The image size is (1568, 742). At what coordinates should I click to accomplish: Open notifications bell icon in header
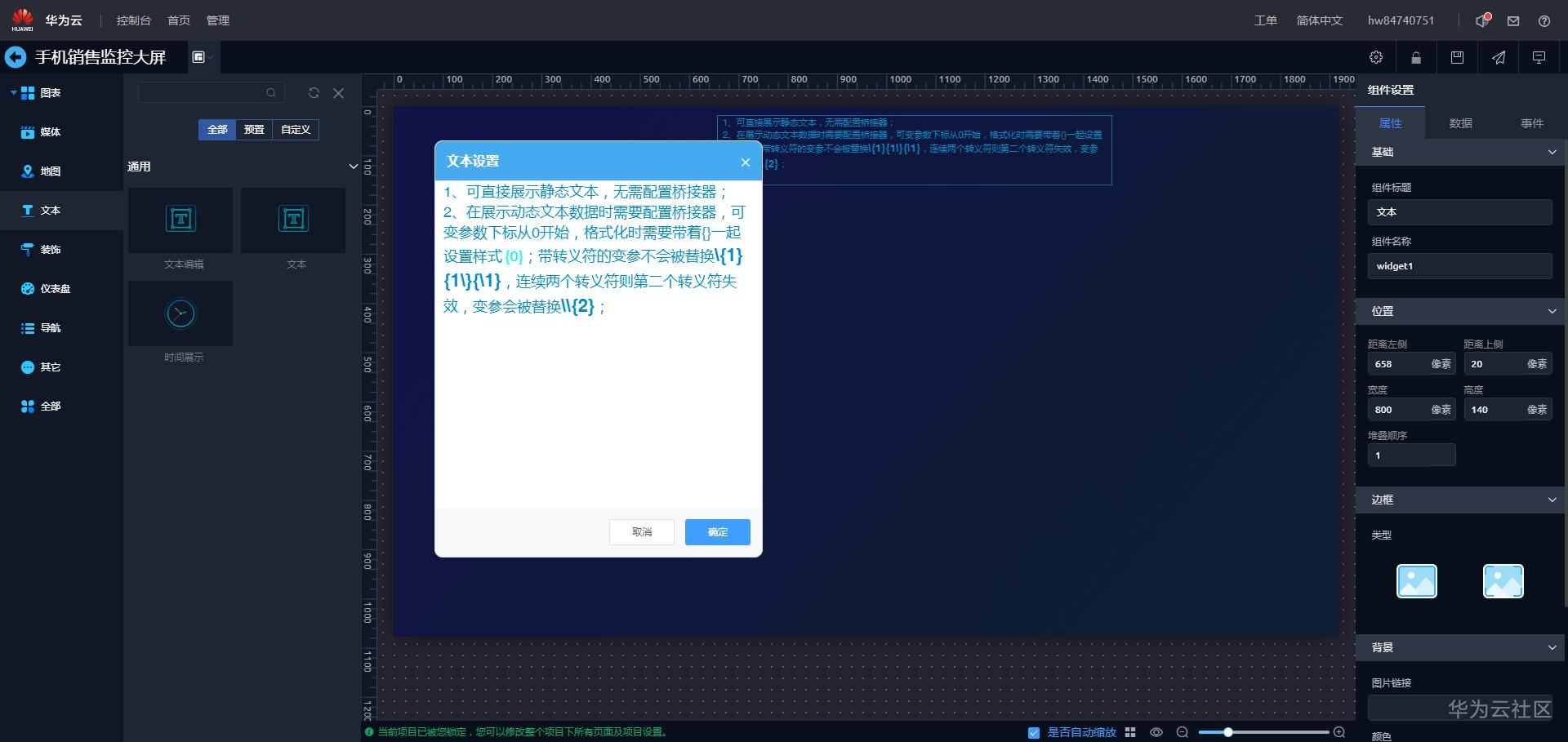(x=1482, y=20)
